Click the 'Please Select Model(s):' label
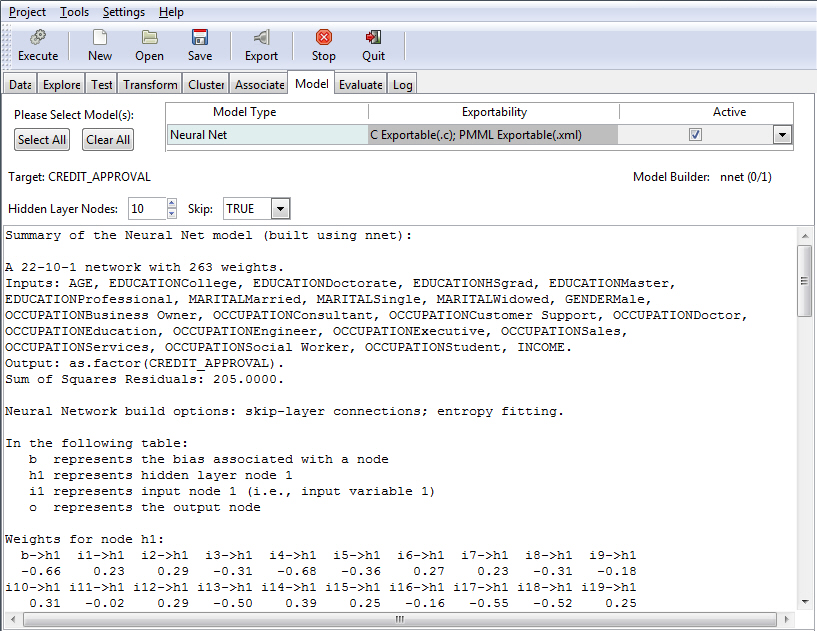This screenshot has height=631, width=817. coord(74,115)
